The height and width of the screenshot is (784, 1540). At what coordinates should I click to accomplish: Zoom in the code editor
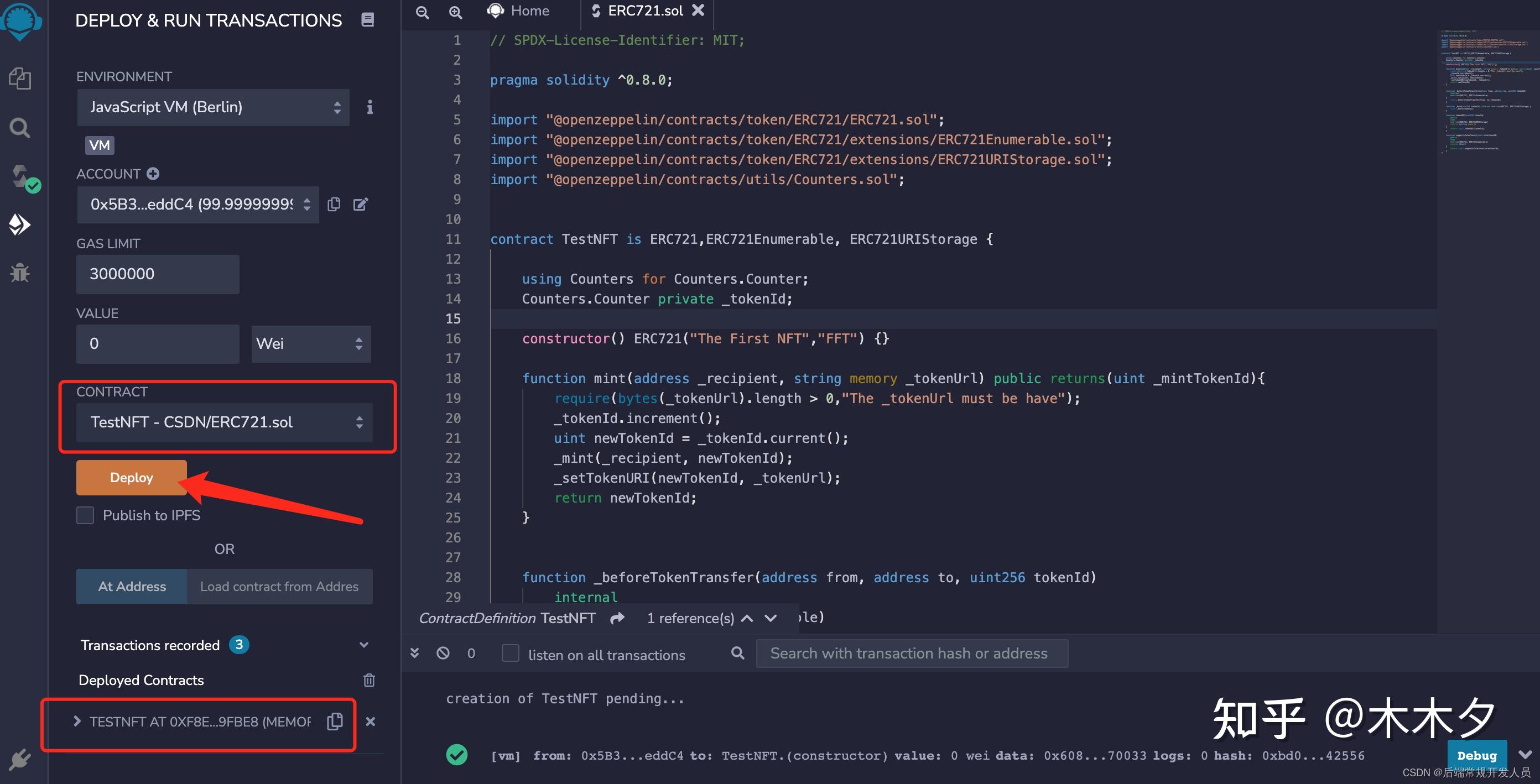456,12
